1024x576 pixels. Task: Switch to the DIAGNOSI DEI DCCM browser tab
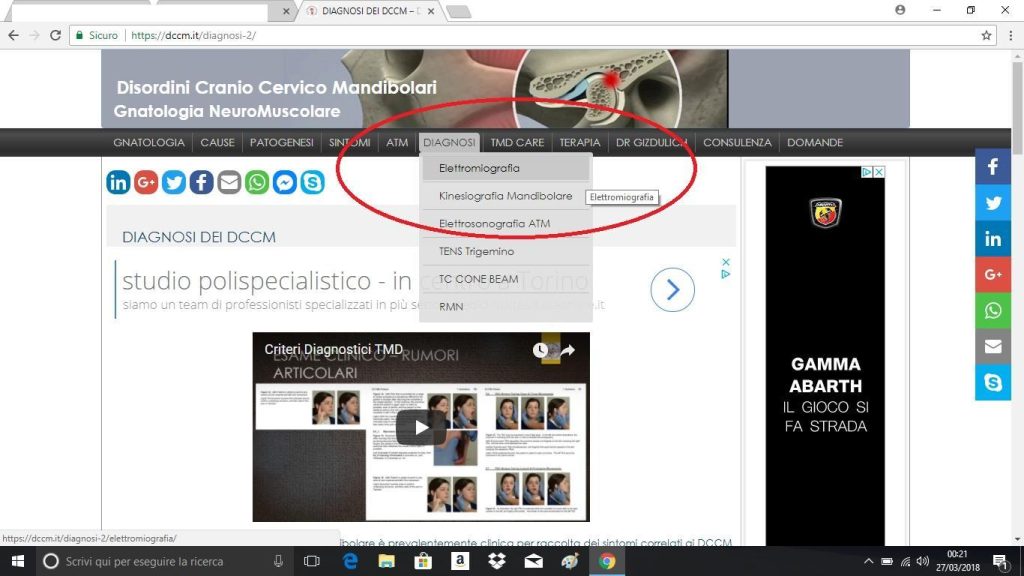[x=370, y=11]
